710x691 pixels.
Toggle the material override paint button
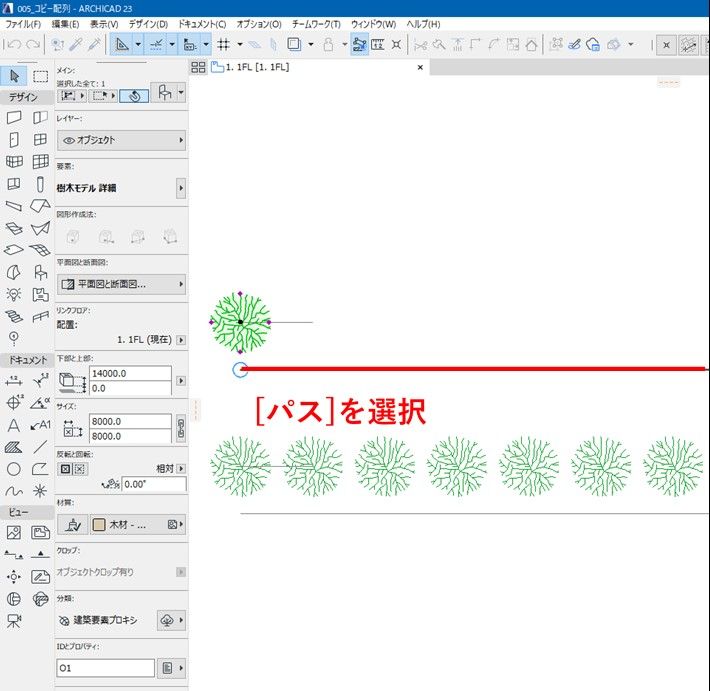click(x=72, y=524)
